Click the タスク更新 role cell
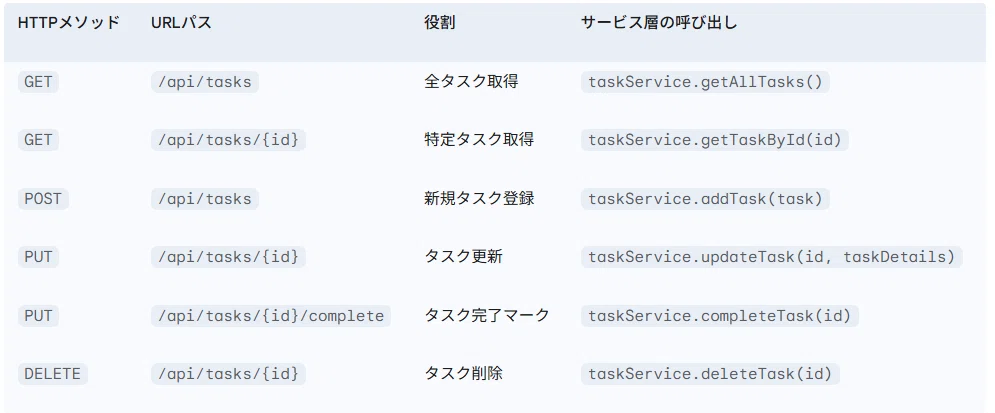This screenshot has width=995, height=413. 463,257
